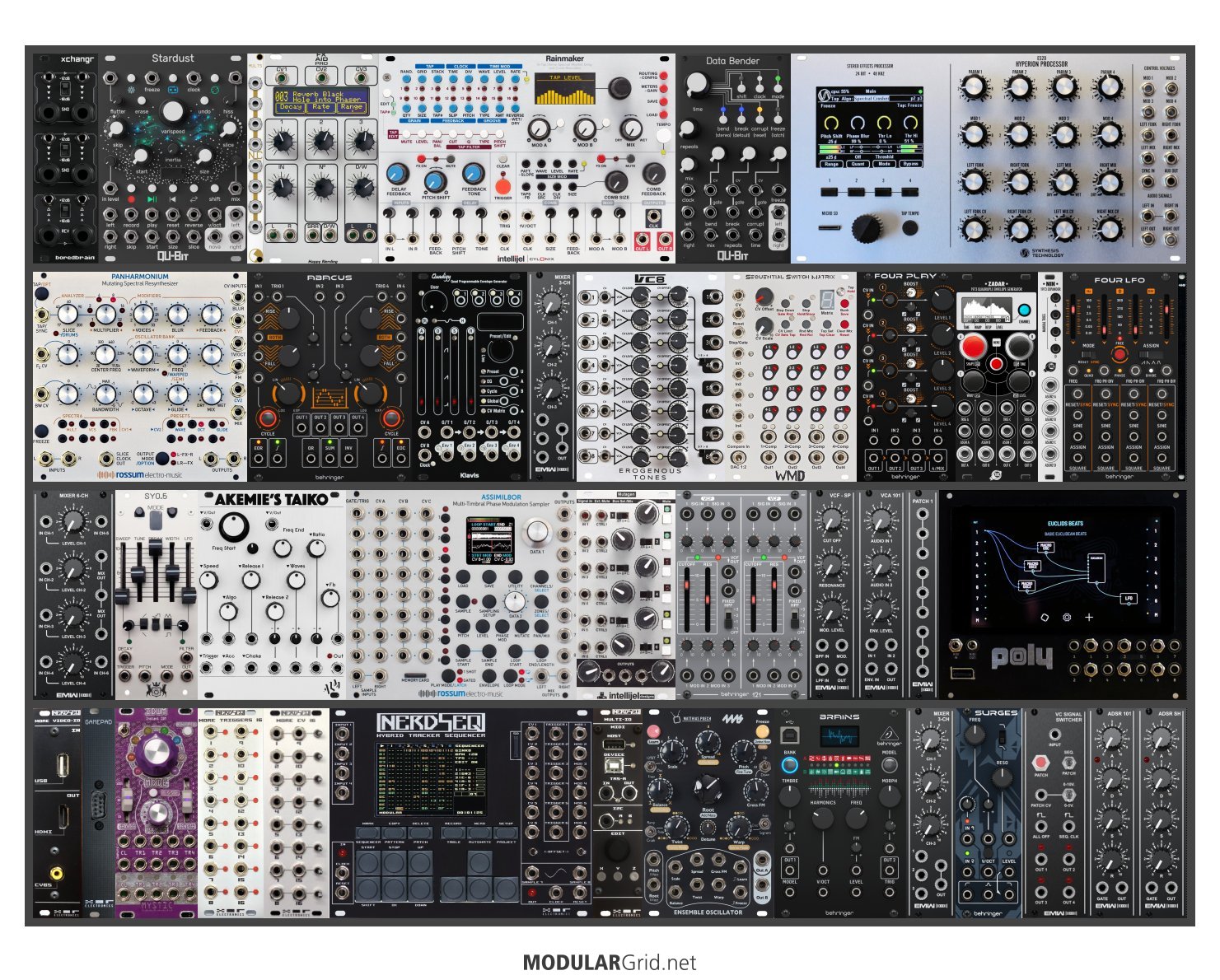Open the Spectral Crusher algorithm selector on Hyperion

coord(871,98)
